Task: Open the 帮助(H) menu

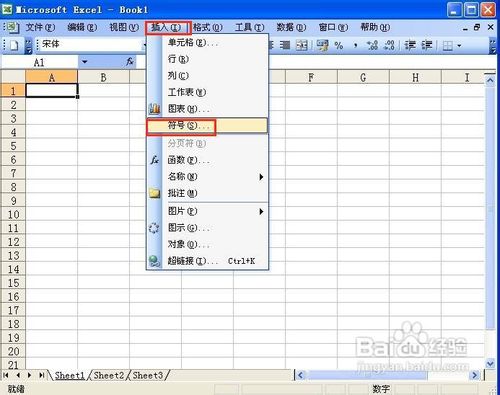Action: 375,27
